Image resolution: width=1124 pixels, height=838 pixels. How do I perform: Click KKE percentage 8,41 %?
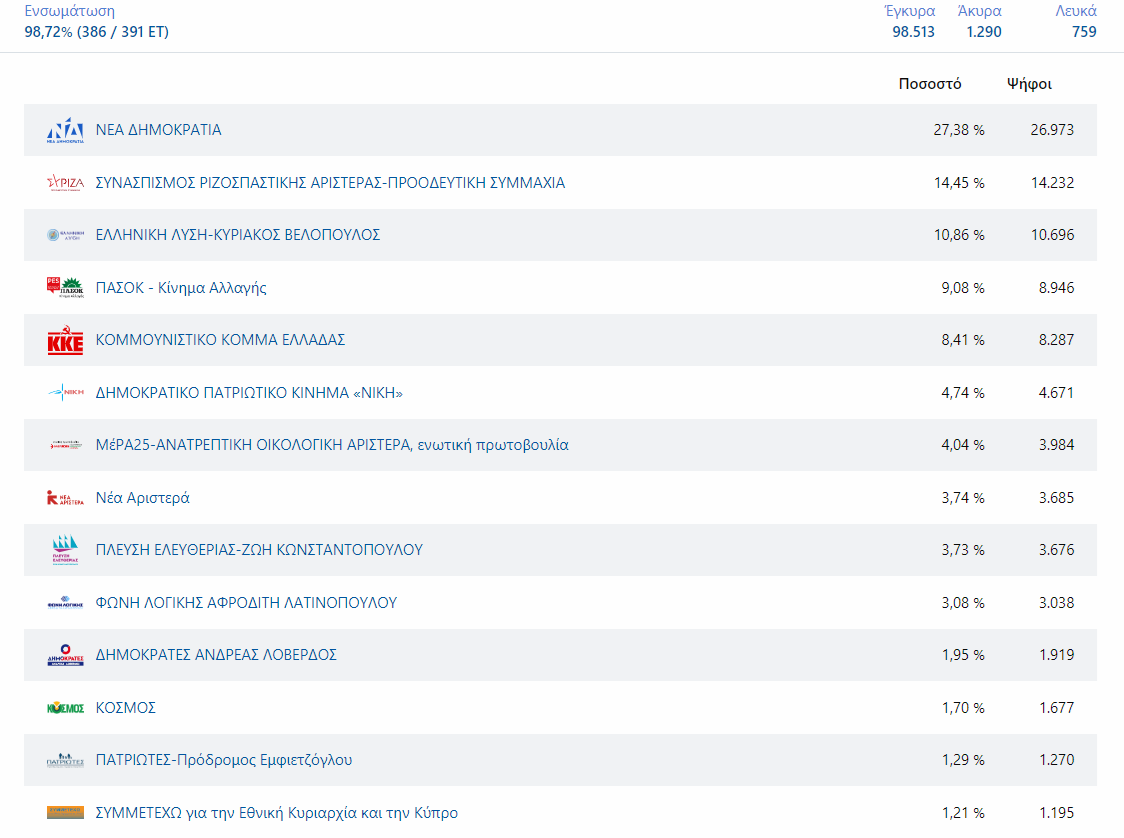(x=963, y=340)
